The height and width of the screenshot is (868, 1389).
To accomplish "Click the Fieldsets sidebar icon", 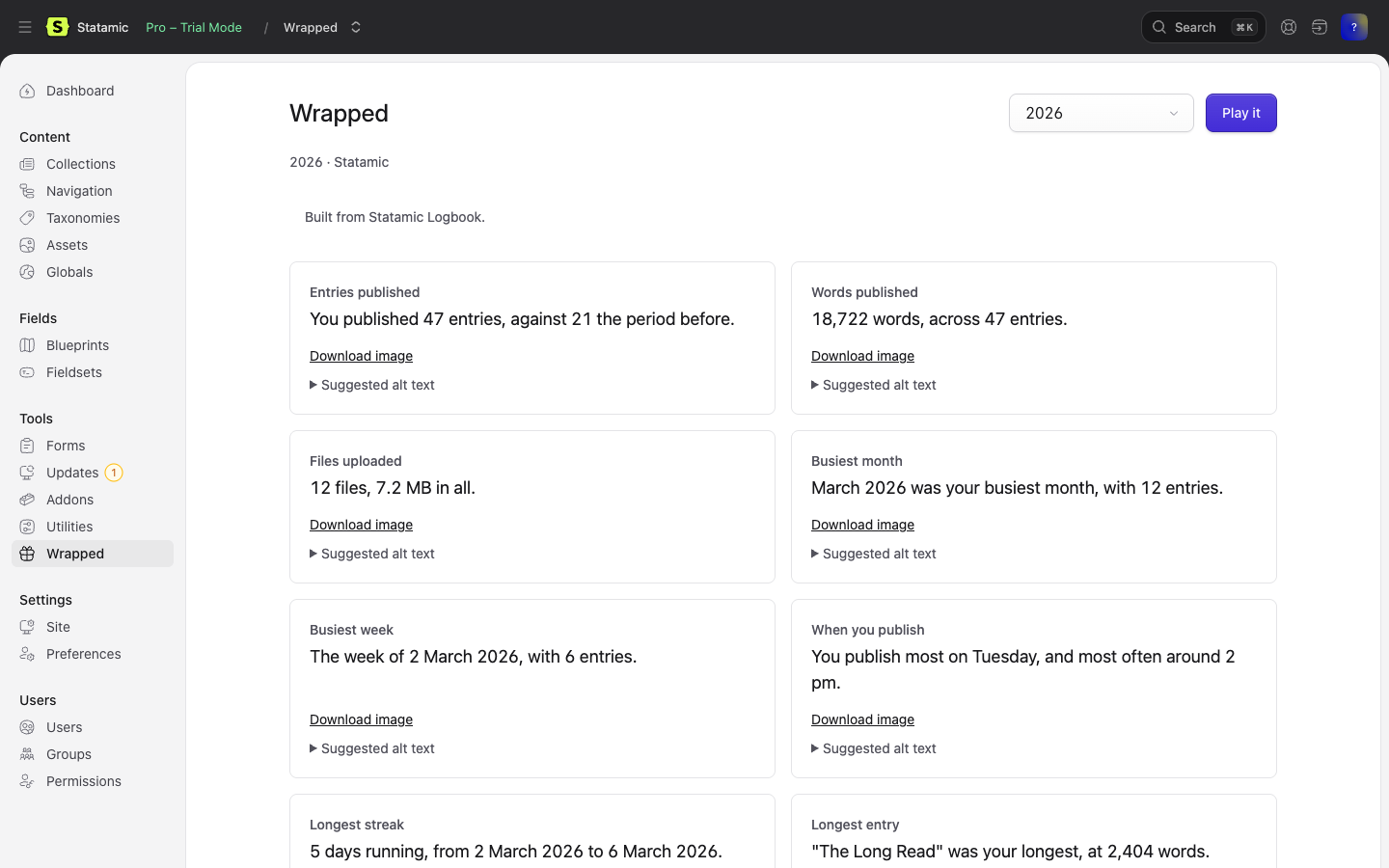I will coord(27,372).
